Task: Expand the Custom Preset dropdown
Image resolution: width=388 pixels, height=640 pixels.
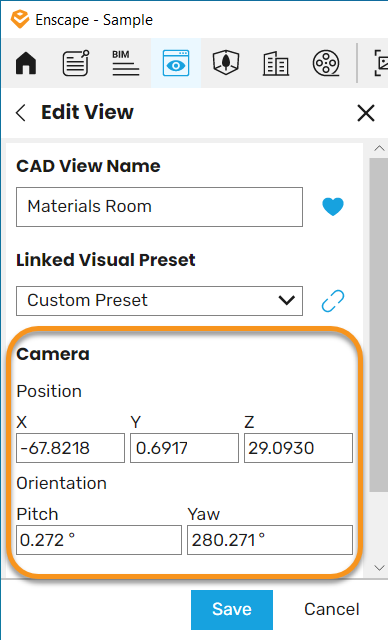Action: 160,301
